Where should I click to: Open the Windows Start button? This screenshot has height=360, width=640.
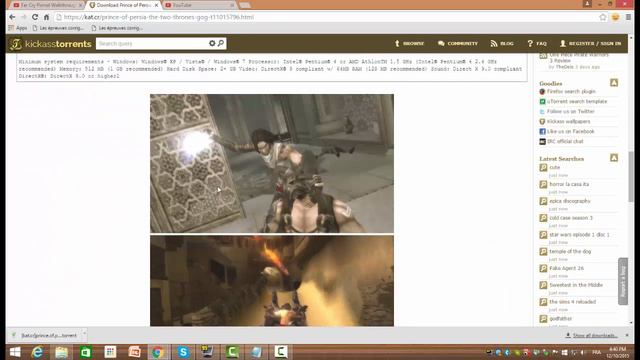click(x=15, y=352)
